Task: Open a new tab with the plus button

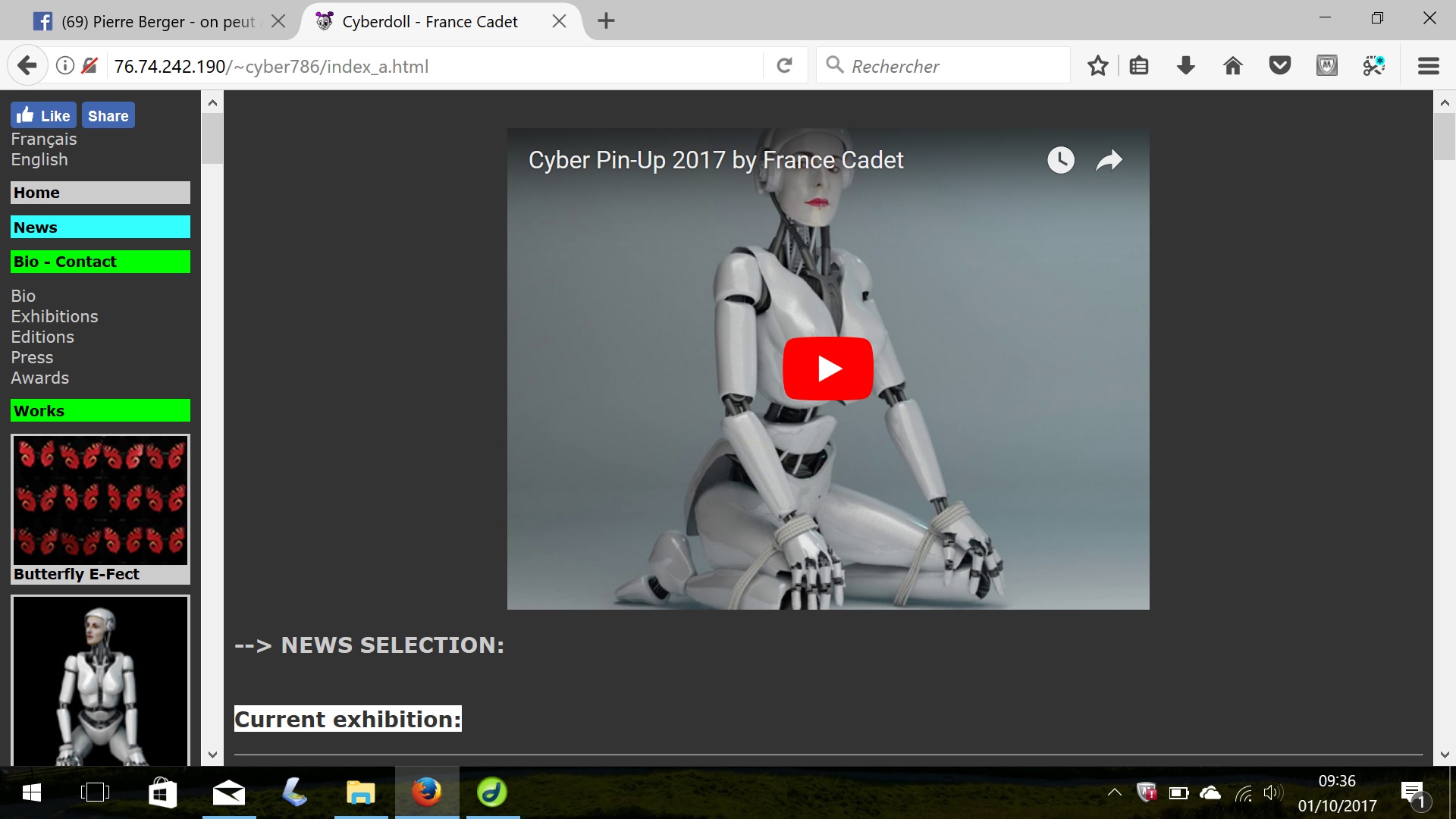Action: 606,21
